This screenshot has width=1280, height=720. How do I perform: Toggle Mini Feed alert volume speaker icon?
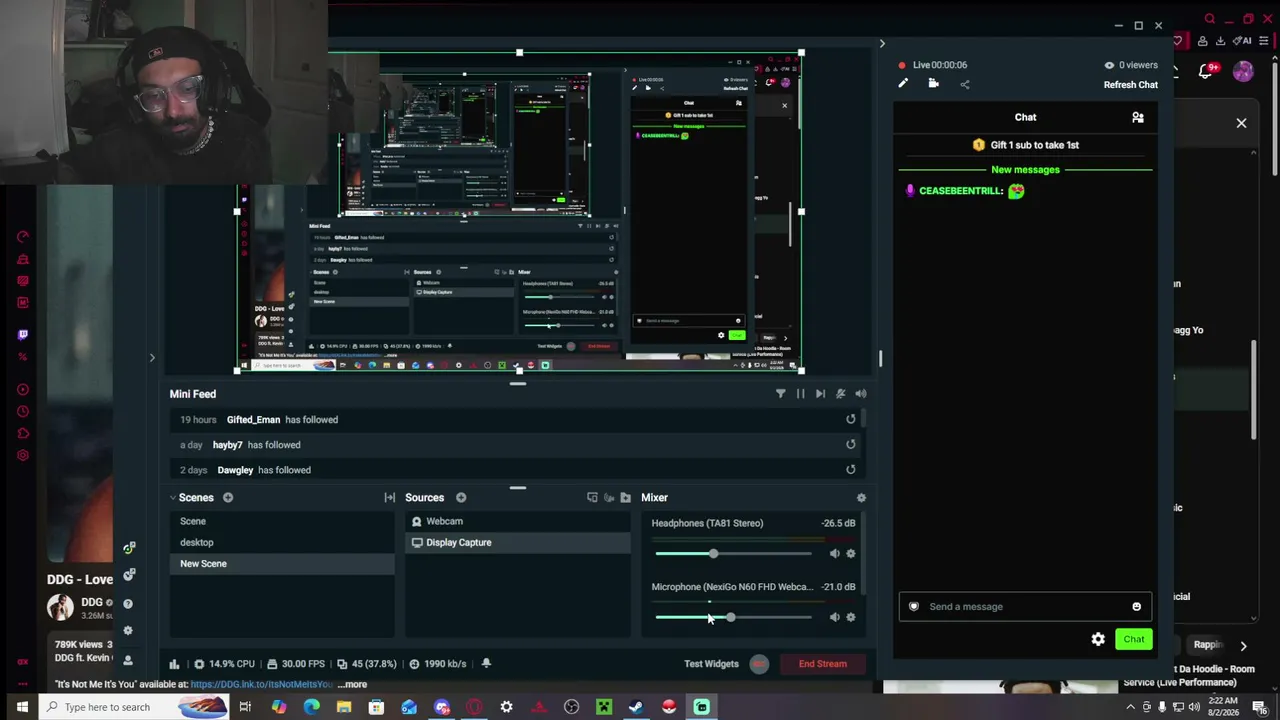point(860,394)
